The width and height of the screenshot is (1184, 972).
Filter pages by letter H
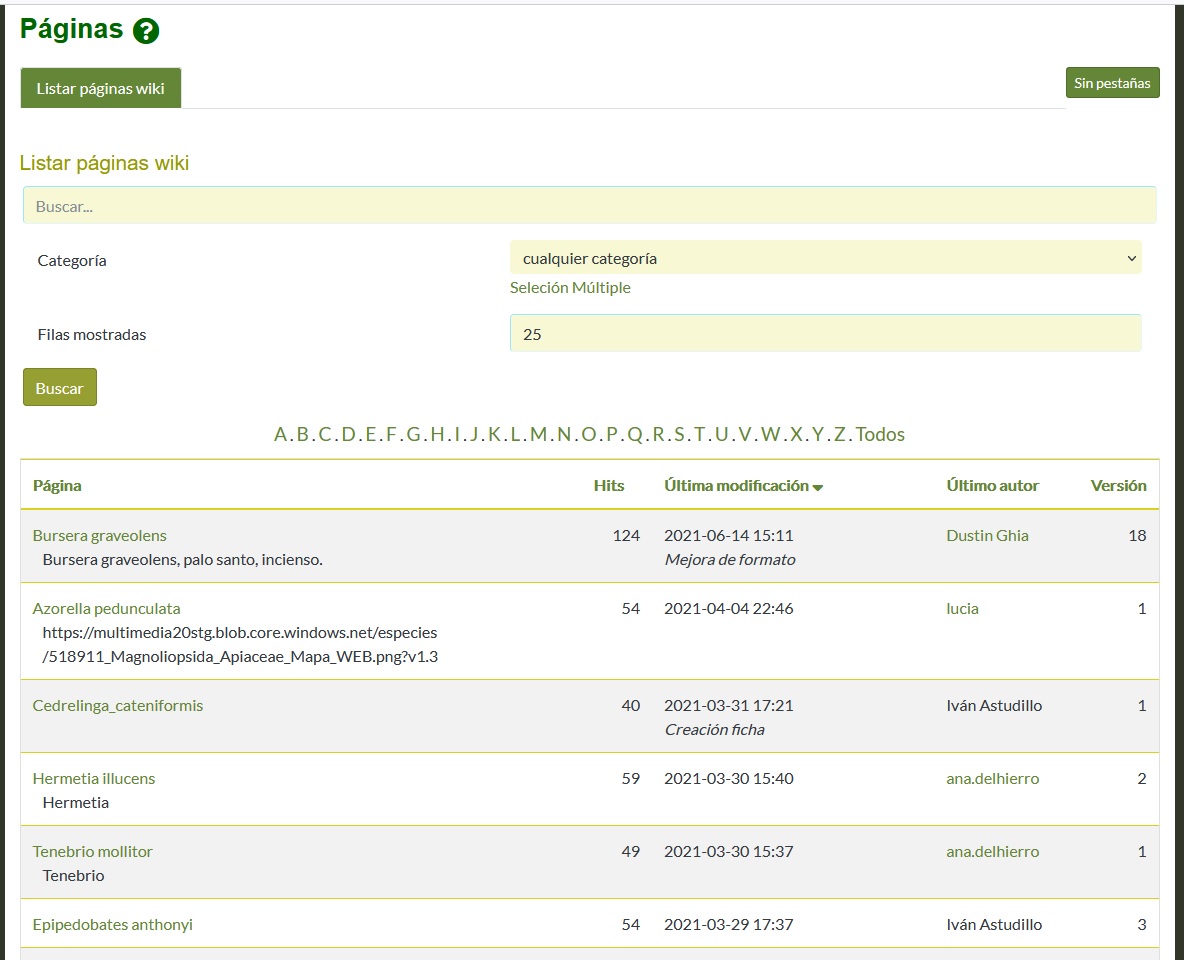tap(437, 434)
